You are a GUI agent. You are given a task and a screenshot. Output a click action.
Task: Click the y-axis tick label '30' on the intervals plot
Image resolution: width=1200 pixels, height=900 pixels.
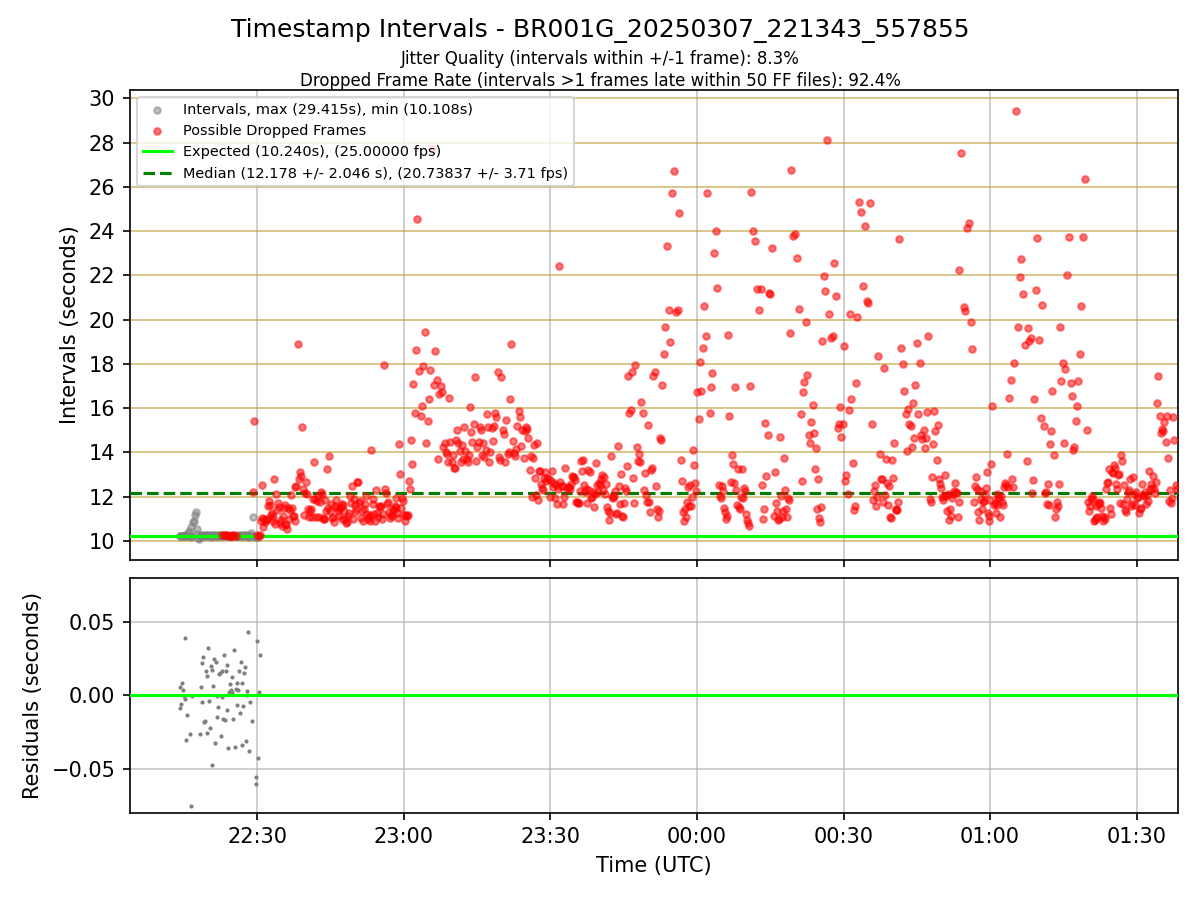[x=101, y=98]
